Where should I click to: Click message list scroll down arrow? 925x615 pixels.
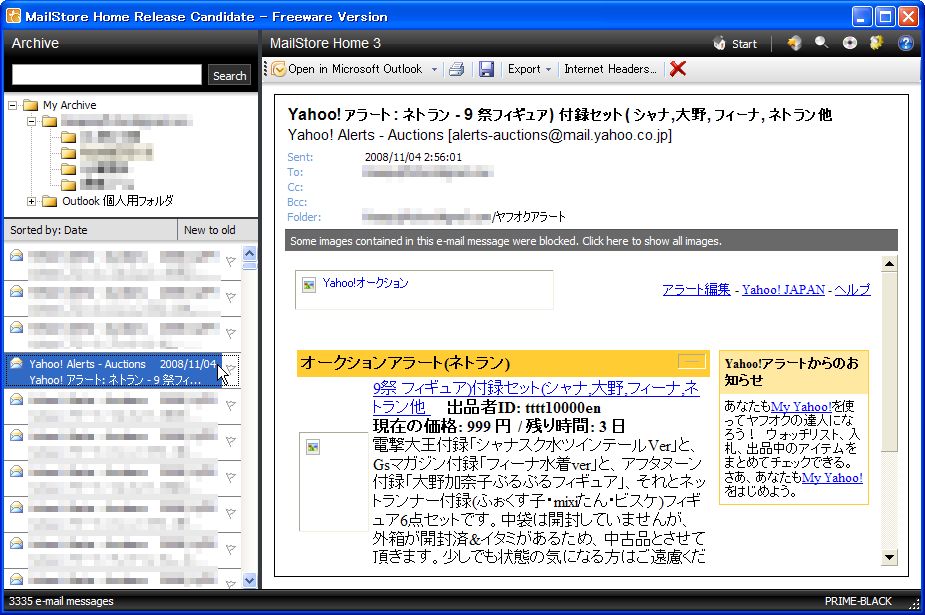[250, 580]
